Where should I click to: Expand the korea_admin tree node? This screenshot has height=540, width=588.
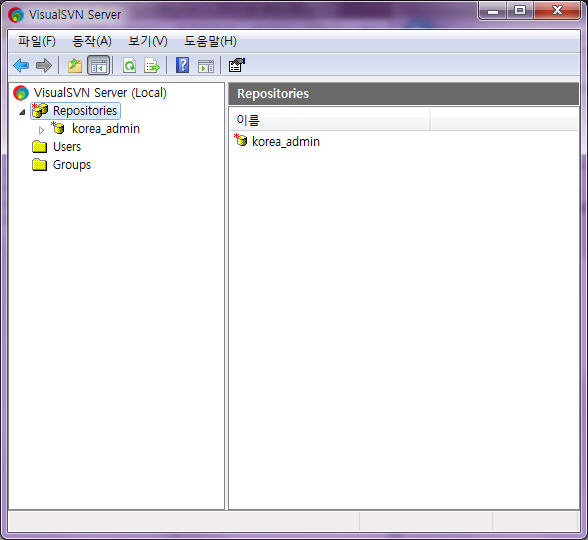(41, 130)
